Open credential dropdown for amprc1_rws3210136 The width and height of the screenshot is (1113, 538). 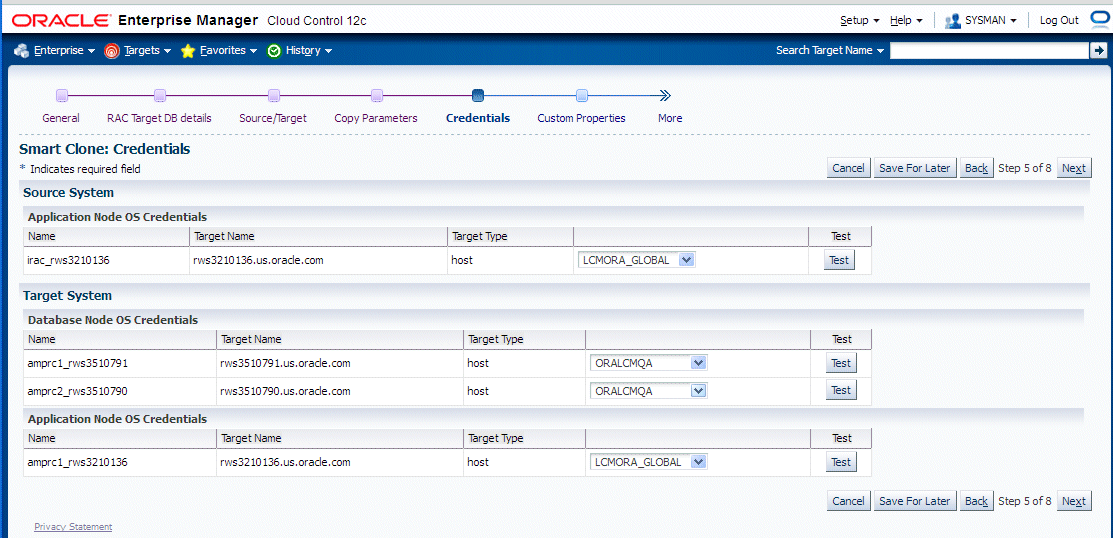(x=649, y=462)
